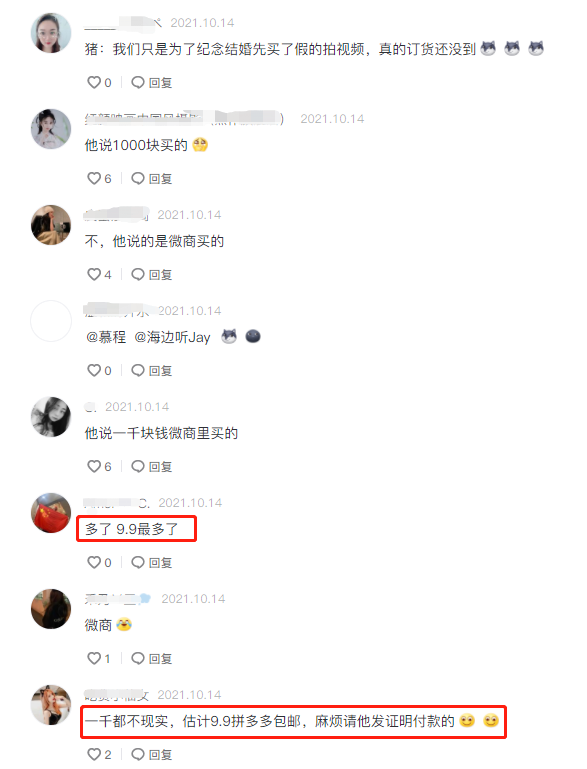
Task: Like the comment mentioning @慕程 and @海边听Jay
Action: pos(94,370)
